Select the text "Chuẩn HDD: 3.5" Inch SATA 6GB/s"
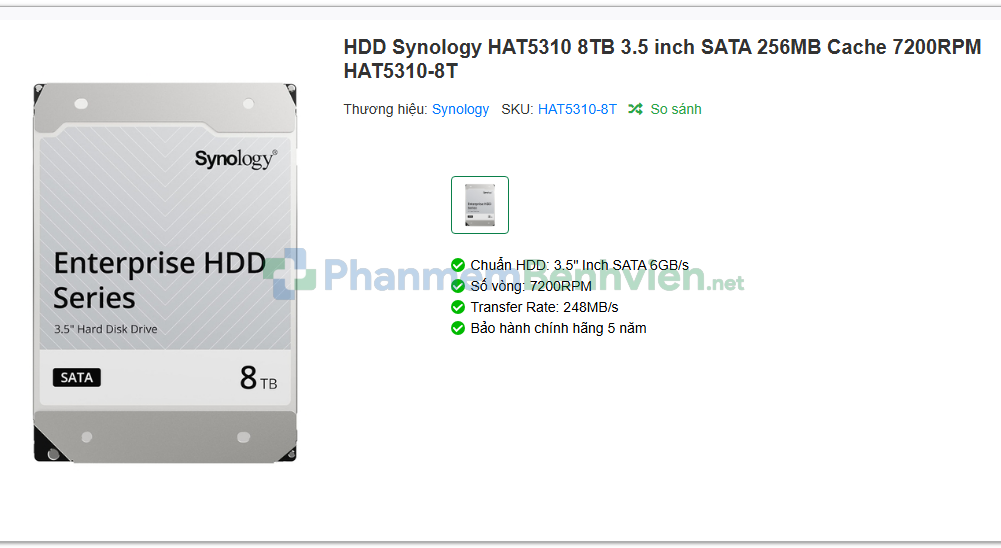Viewport: 1001px width, 548px height. click(x=580, y=265)
